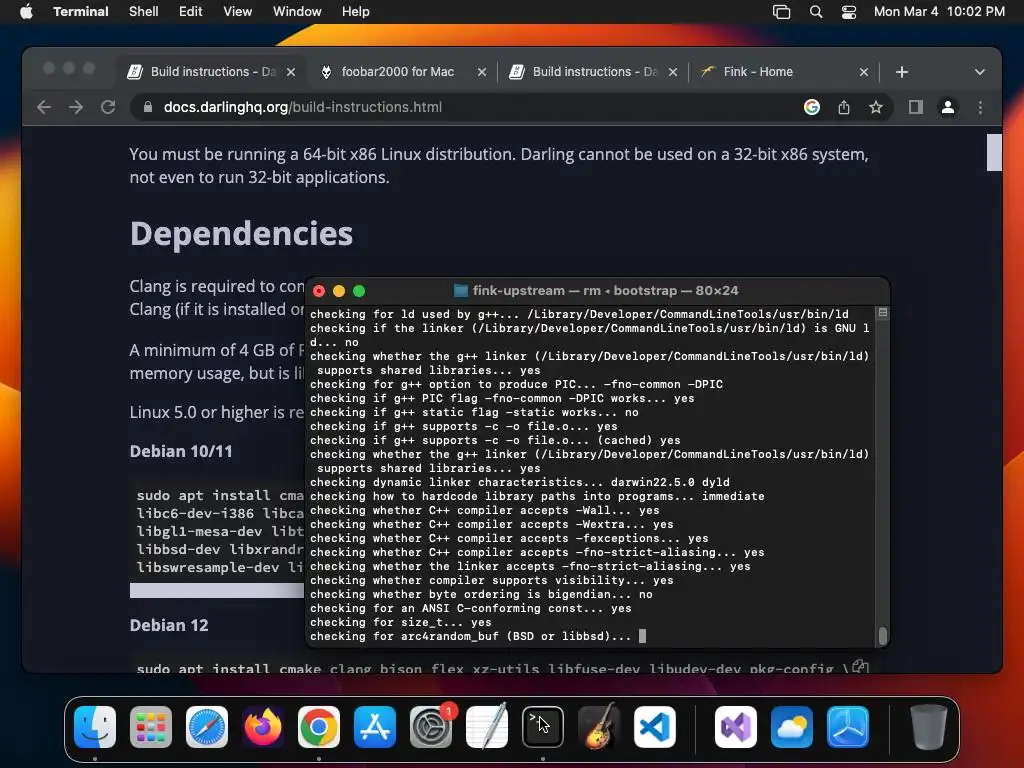Image resolution: width=1024 pixels, height=768 pixels.
Task: Open System Settings from the Dock
Action: coord(431,727)
